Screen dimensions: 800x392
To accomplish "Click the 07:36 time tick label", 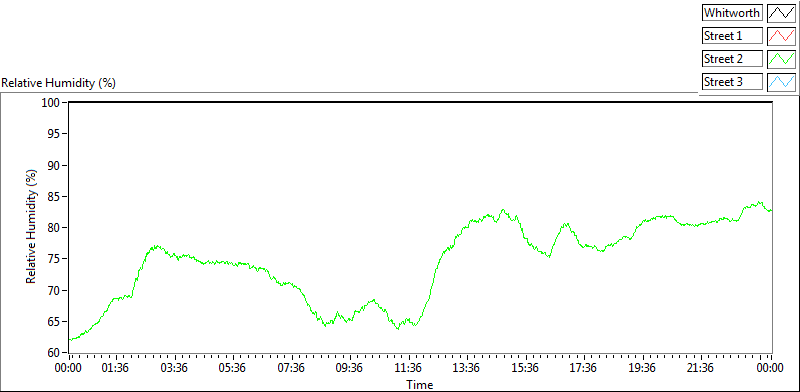I will point(291,368).
